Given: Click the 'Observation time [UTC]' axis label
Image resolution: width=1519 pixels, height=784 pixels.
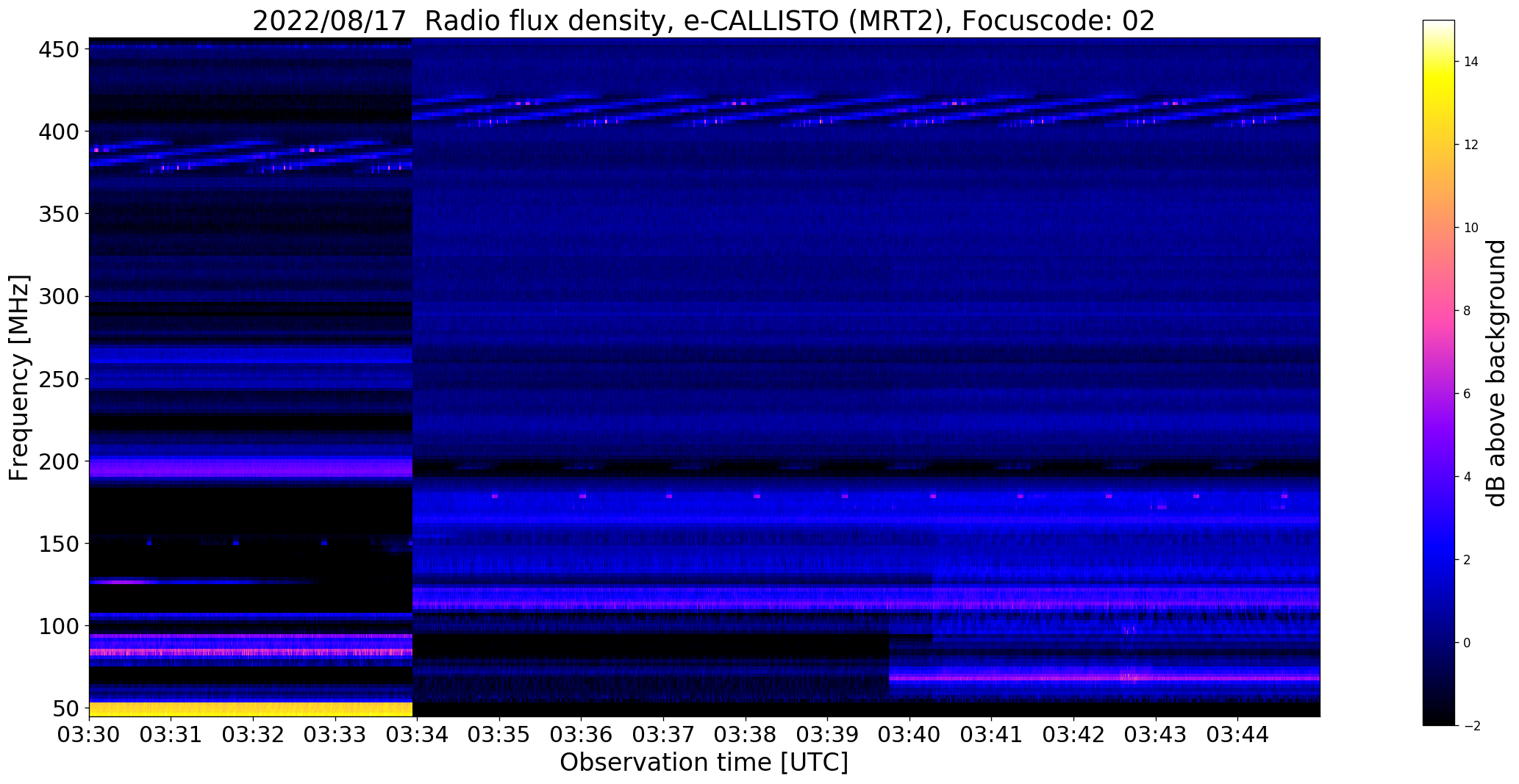Looking at the screenshot, I should point(704,763).
